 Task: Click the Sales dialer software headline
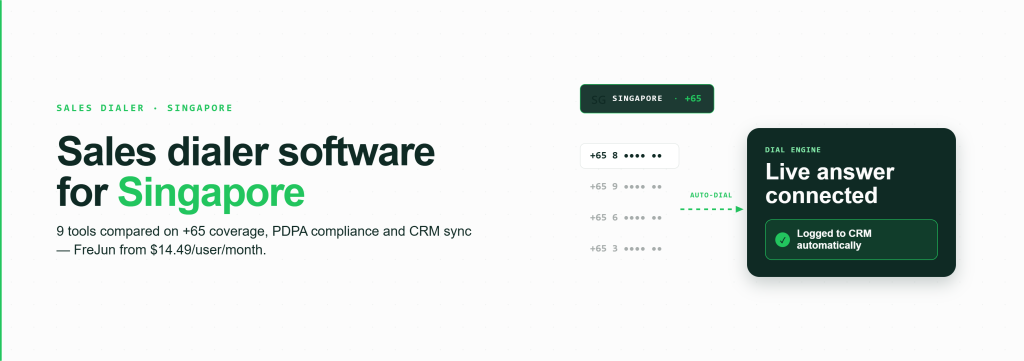coord(246,151)
